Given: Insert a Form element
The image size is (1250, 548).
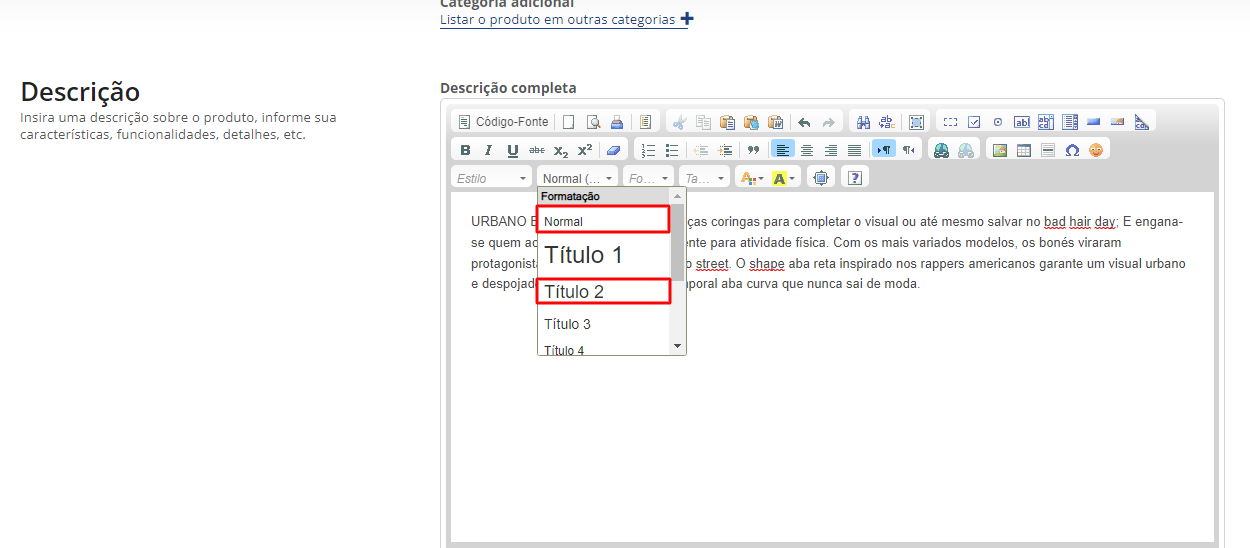Looking at the screenshot, I should [950, 122].
